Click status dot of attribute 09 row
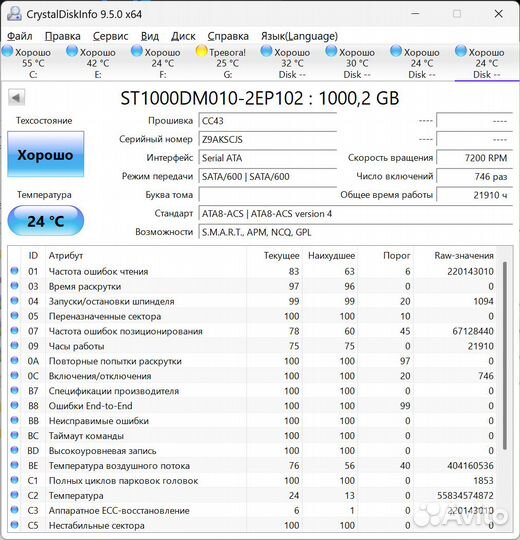The image size is (520, 540). click(14, 345)
